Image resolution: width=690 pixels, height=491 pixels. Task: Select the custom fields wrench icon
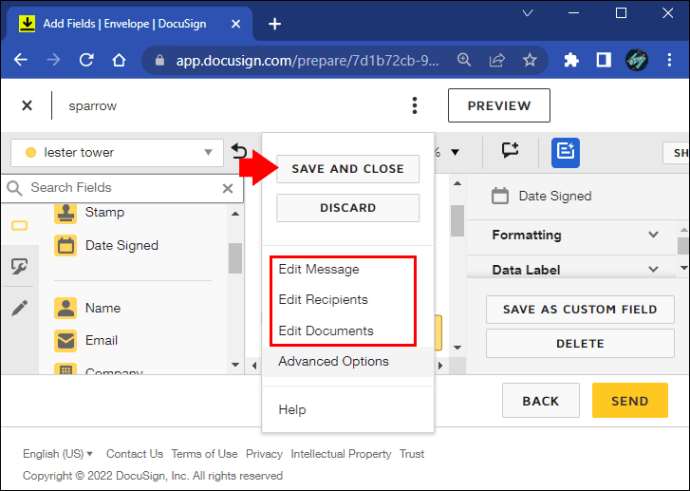(x=19, y=266)
